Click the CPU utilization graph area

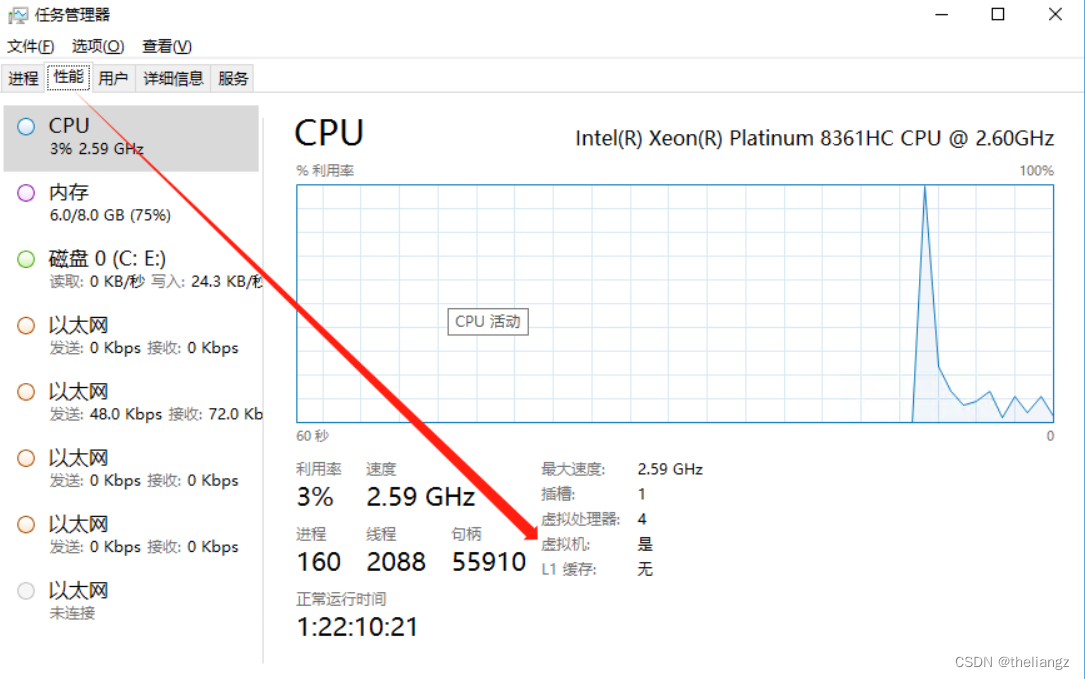pyautogui.click(x=673, y=300)
